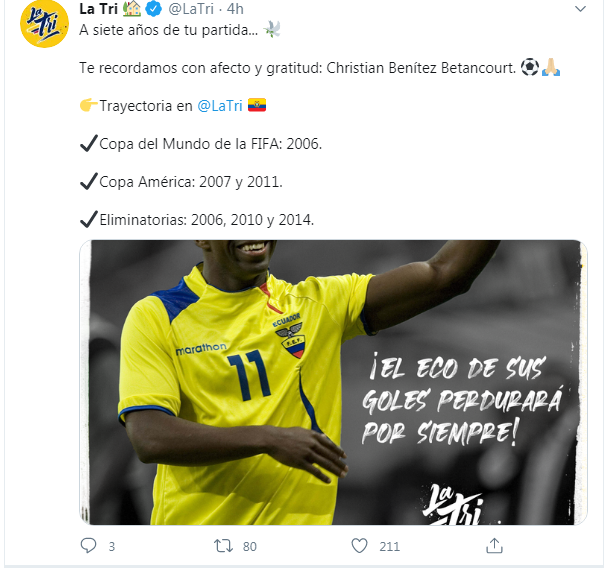Image resolution: width=611 pixels, height=568 pixels.
Task: Open the La Tri display name
Action: pyautogui.click(x=98, y=9)
